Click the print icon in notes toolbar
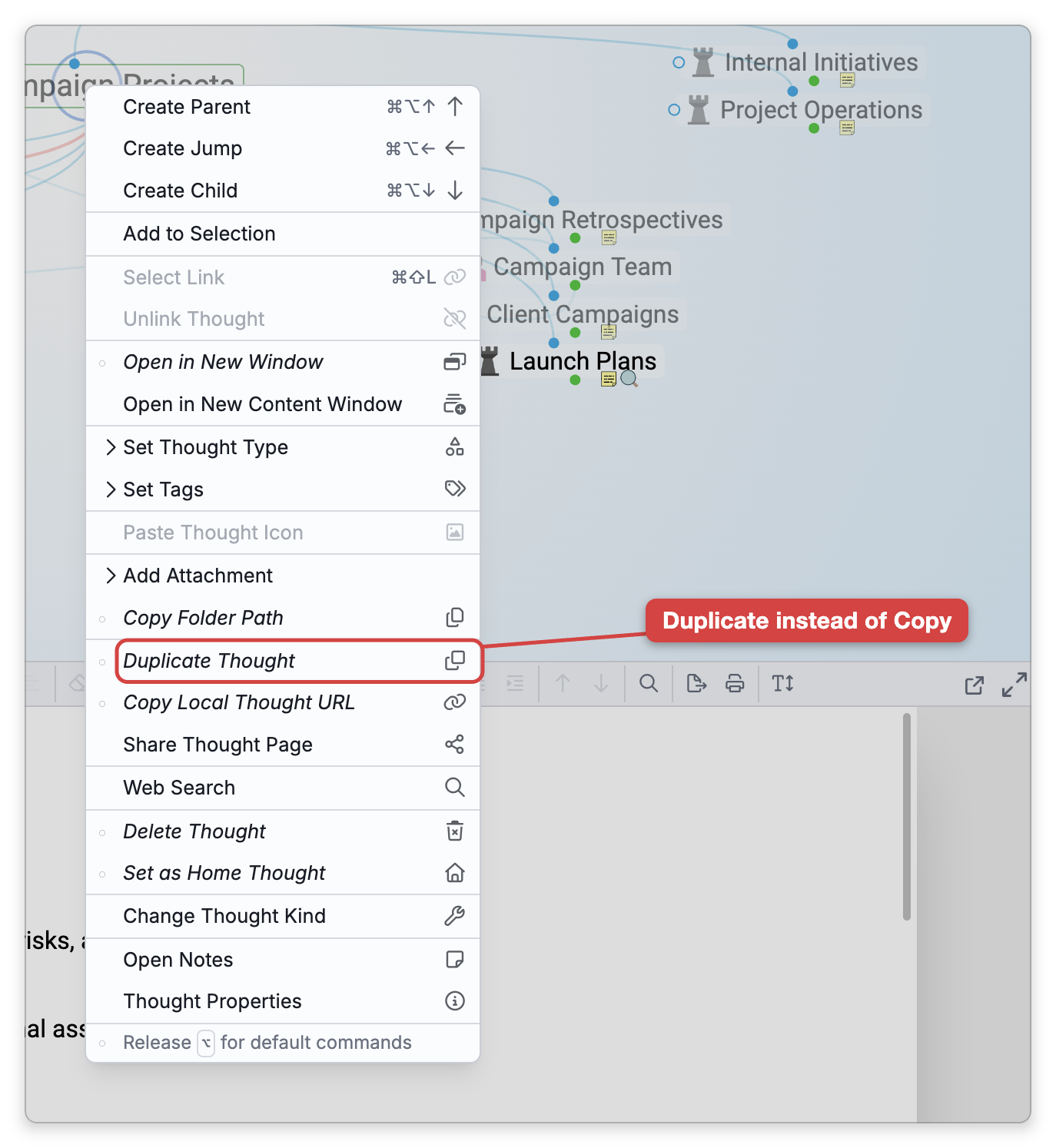 (735, 683)
